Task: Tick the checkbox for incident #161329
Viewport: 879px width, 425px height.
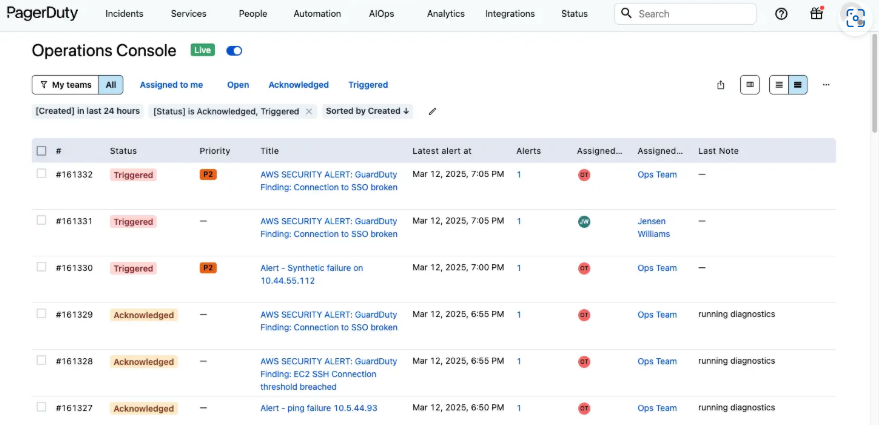Action: (x=41, y=314)
